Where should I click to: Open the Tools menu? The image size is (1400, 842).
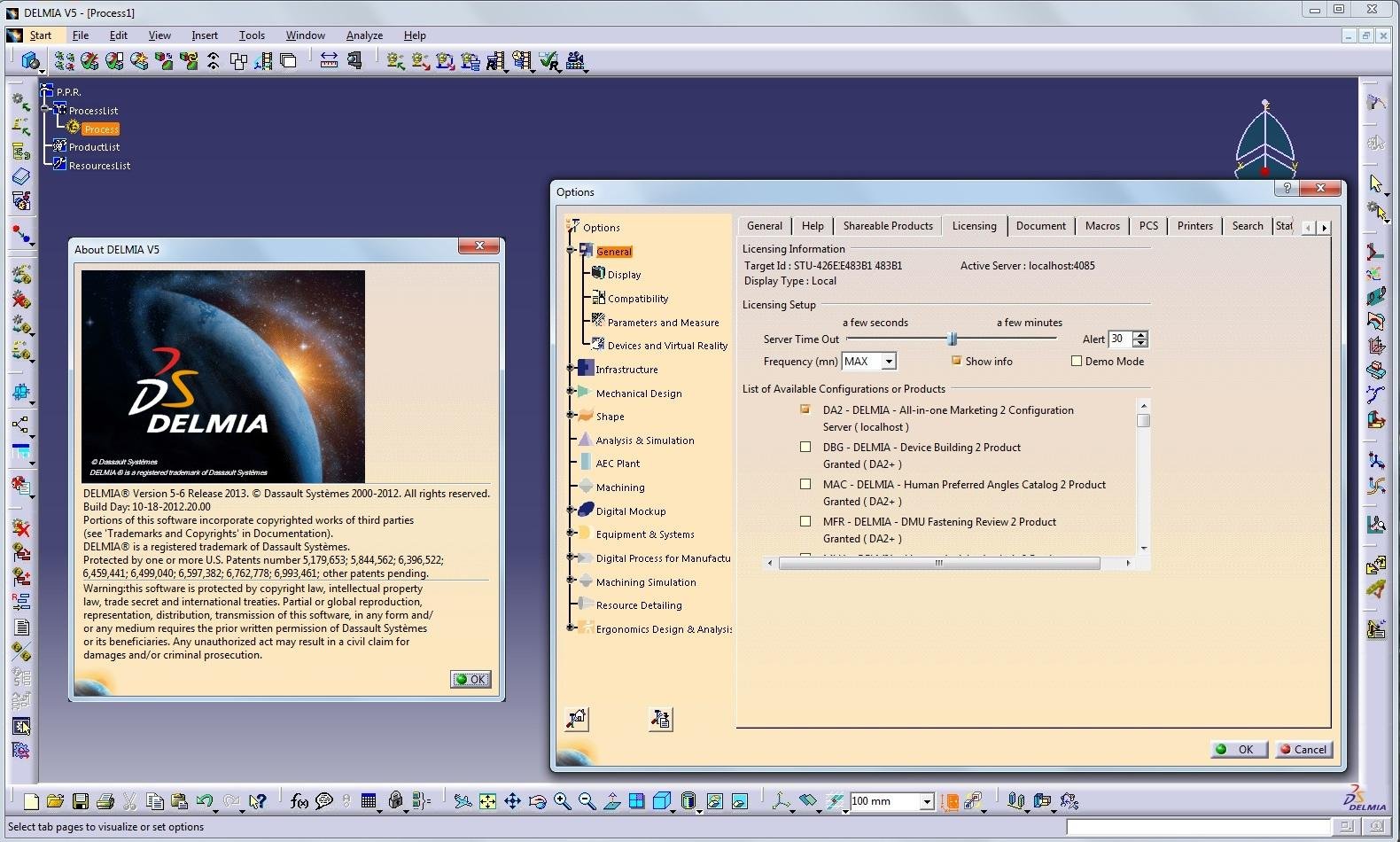click(x=252, y=35)
